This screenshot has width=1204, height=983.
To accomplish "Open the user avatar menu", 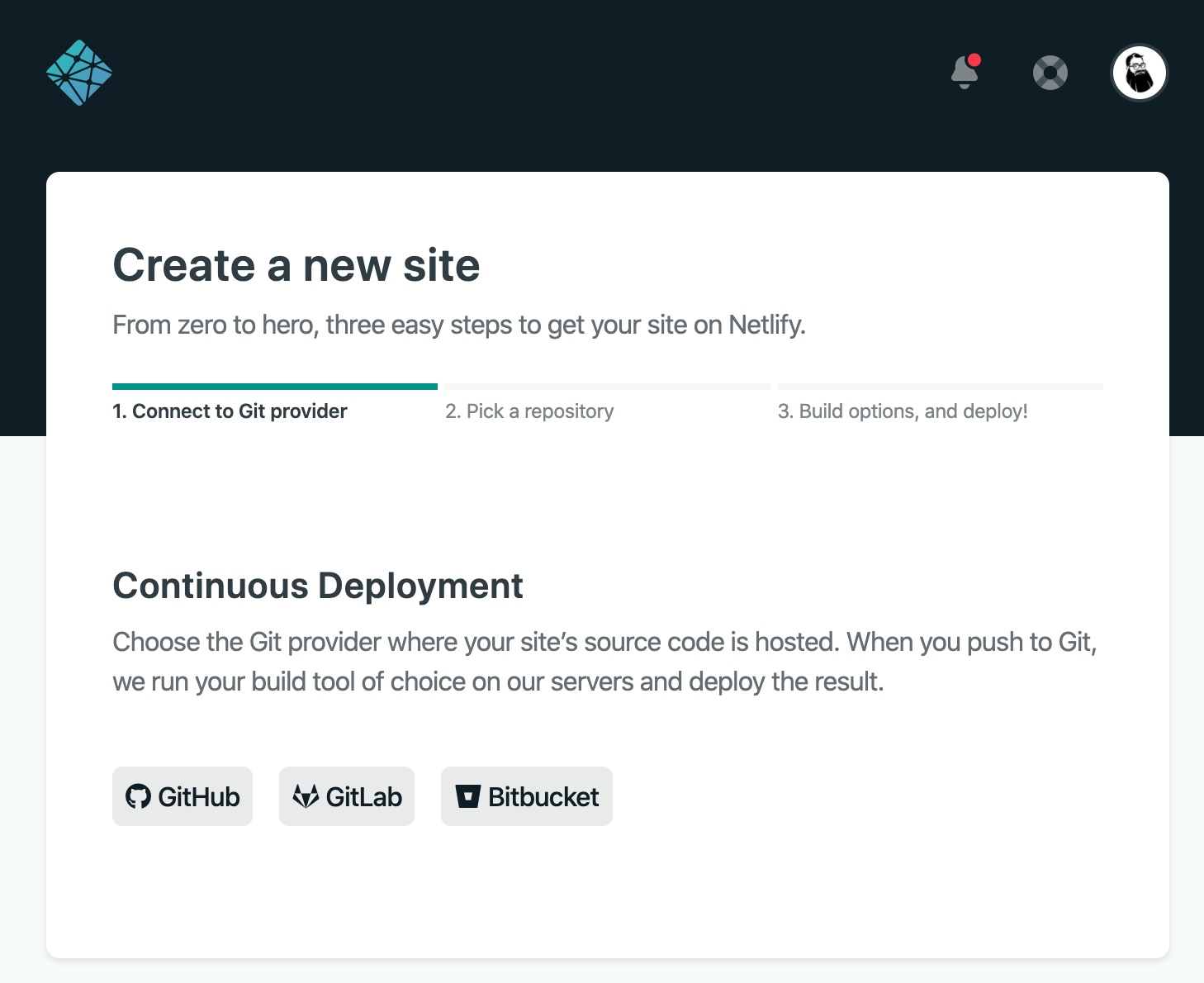I will pyautogui.click(x=1139, y=73).
